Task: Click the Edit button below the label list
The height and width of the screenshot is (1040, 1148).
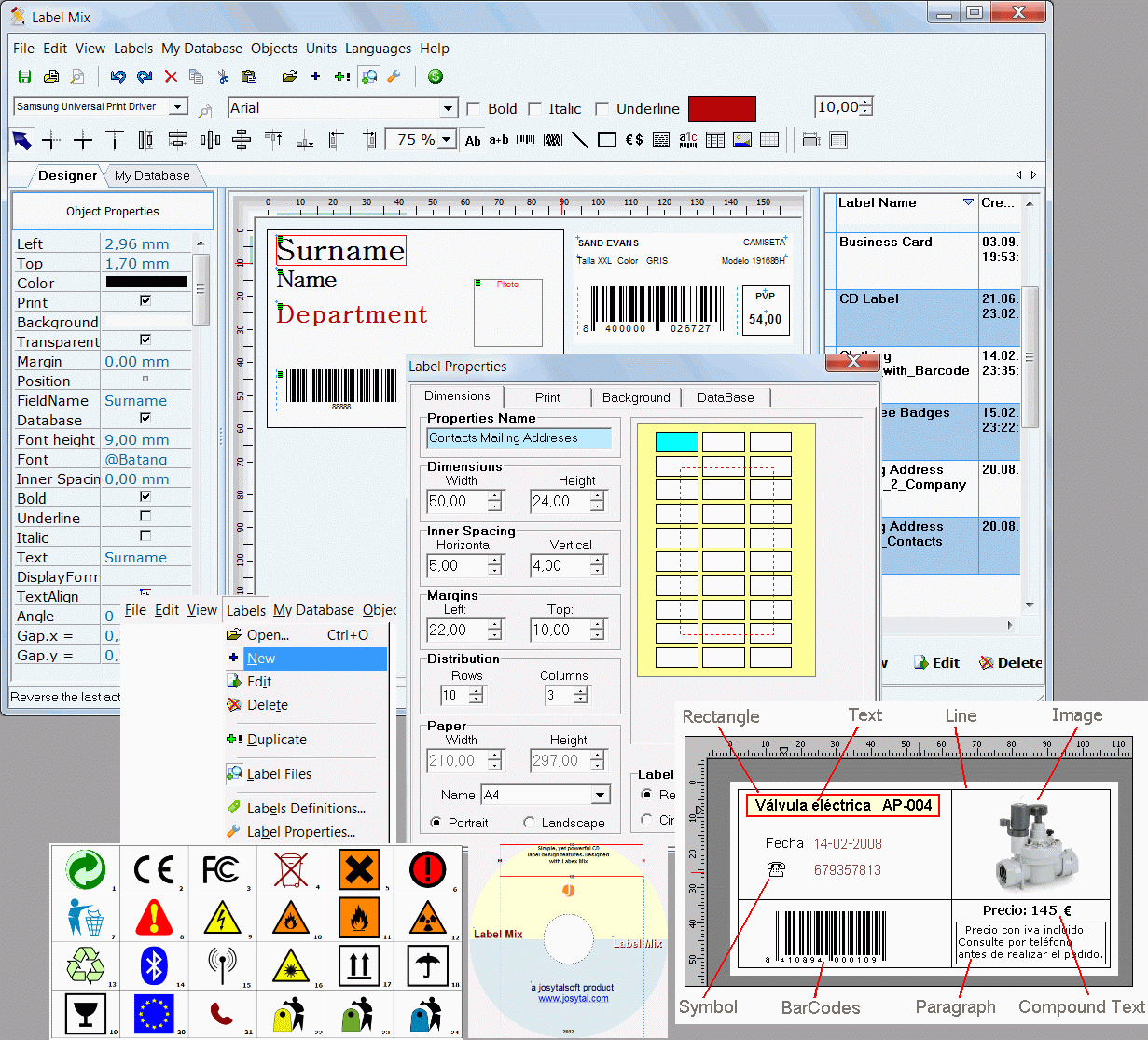Action: coord(936,663)
